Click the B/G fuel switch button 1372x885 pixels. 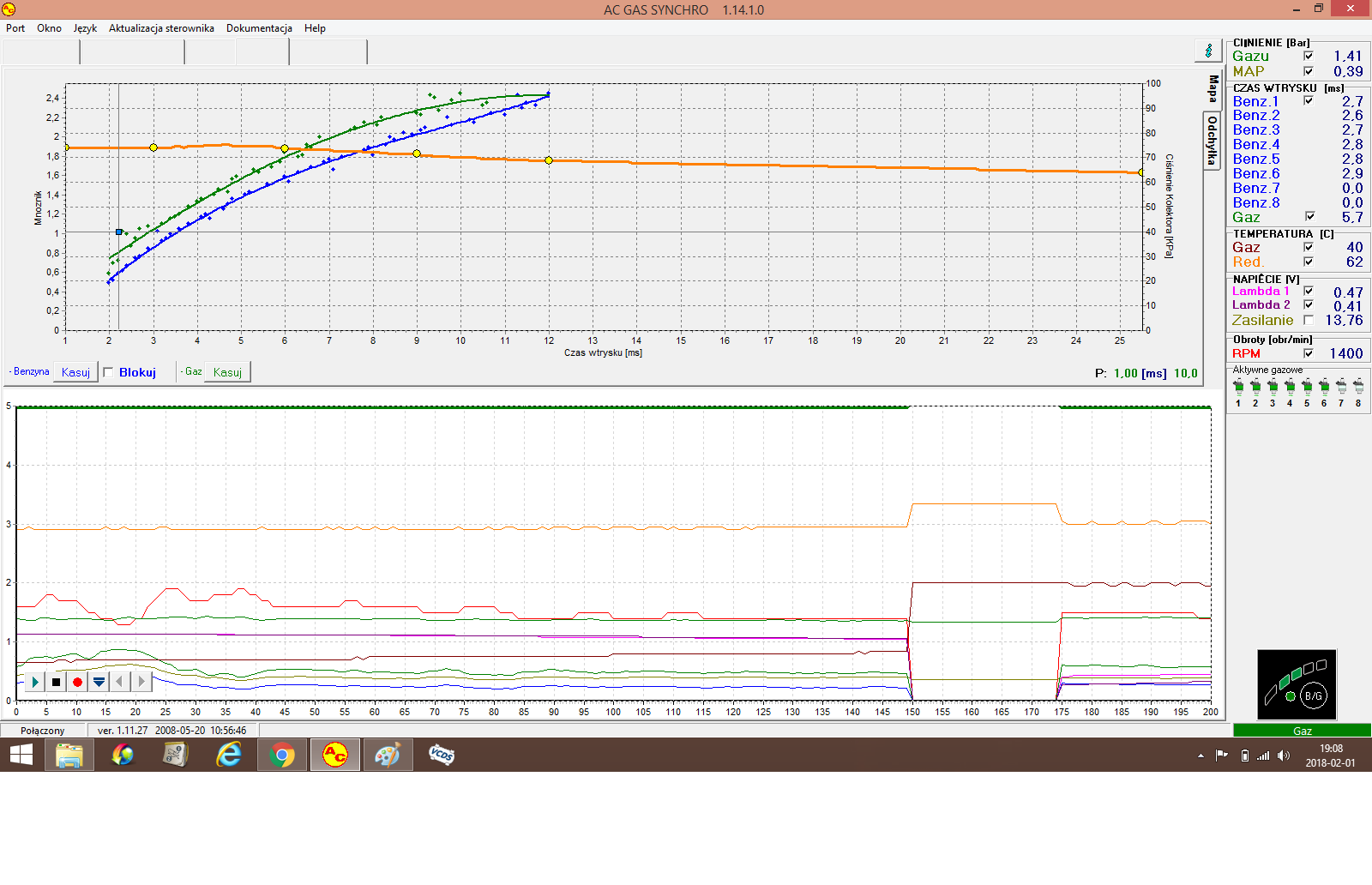(1313, 695)
